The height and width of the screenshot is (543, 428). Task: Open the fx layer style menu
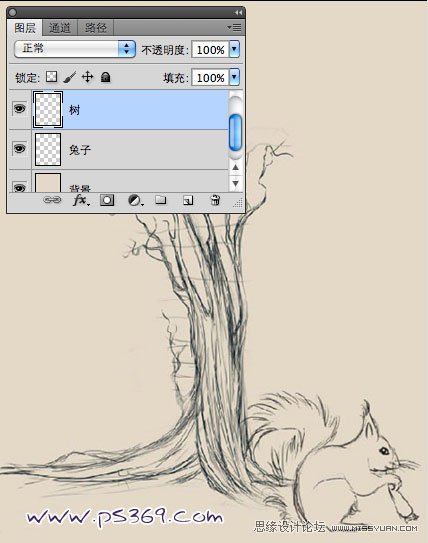click(81, 200)
